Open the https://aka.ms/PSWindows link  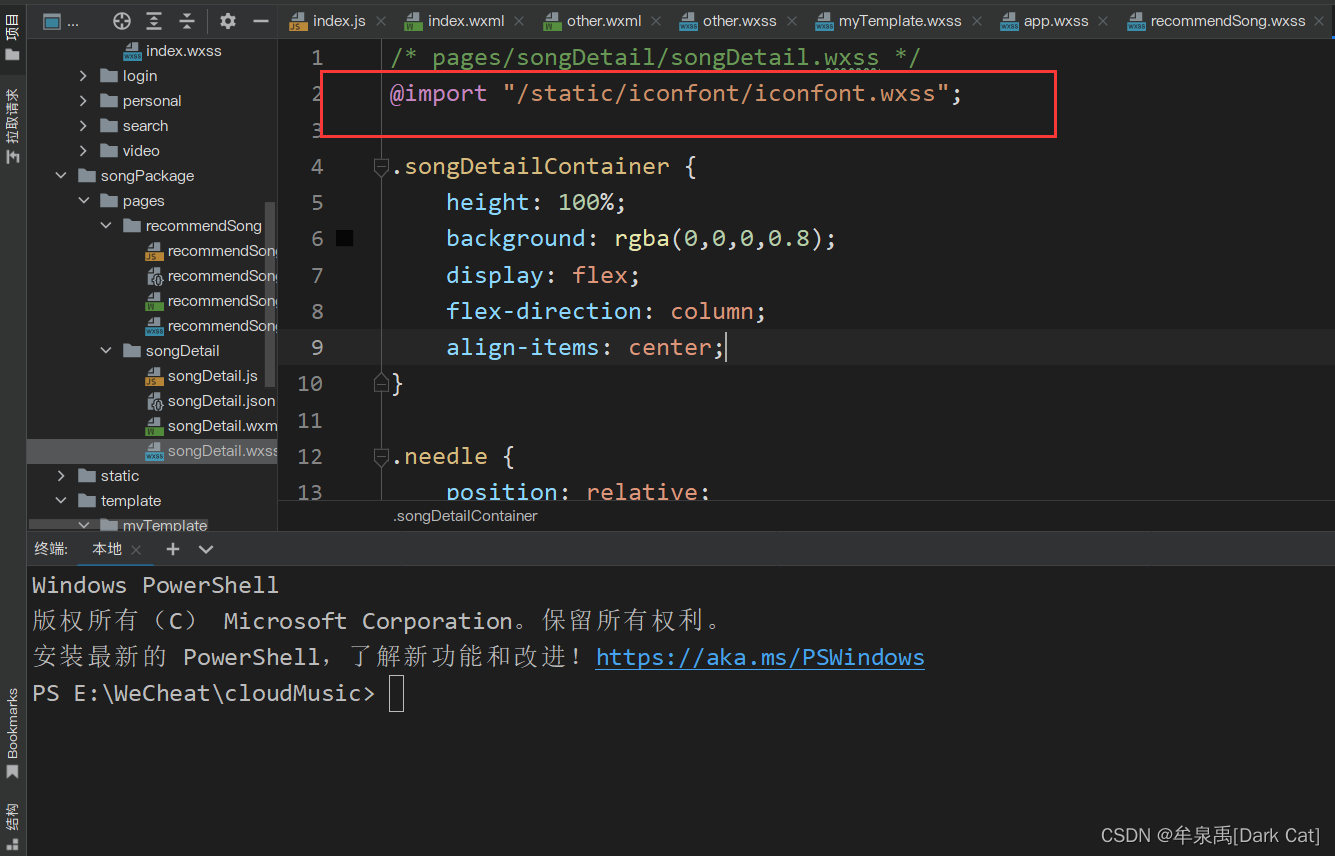[x=759, y=657]
